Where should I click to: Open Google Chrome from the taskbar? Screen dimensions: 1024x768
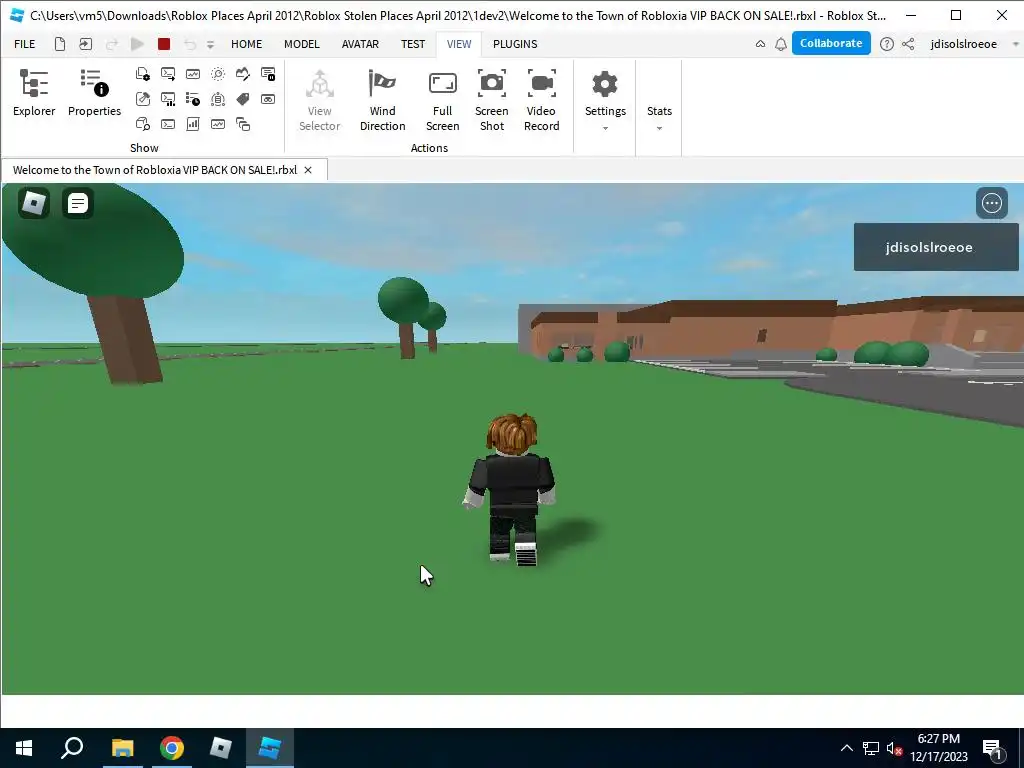172,748
